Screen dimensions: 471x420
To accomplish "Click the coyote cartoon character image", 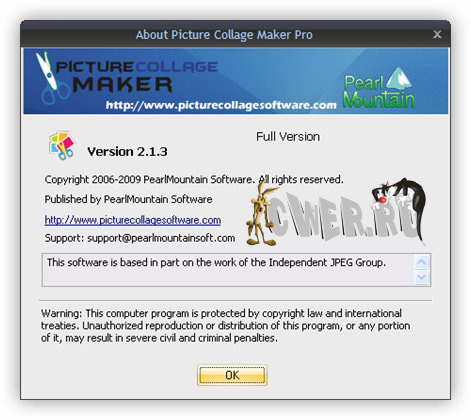I will [x=262, y=213].
